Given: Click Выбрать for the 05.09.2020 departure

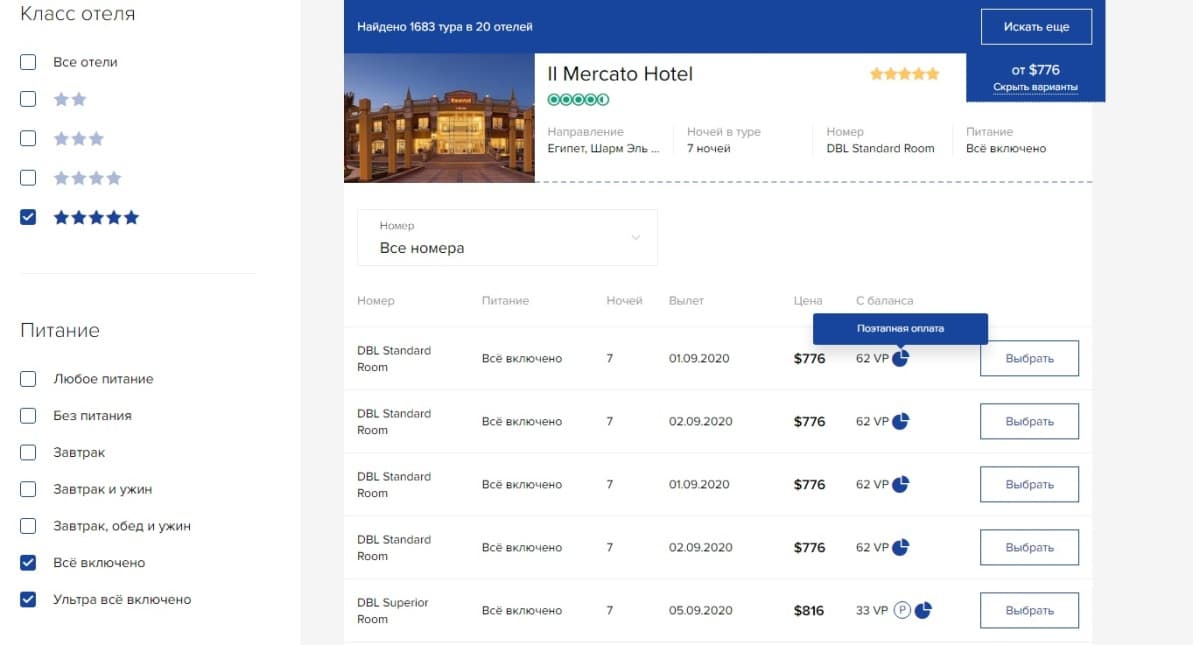Looking at the screenshot, I should click(1029, 610).
